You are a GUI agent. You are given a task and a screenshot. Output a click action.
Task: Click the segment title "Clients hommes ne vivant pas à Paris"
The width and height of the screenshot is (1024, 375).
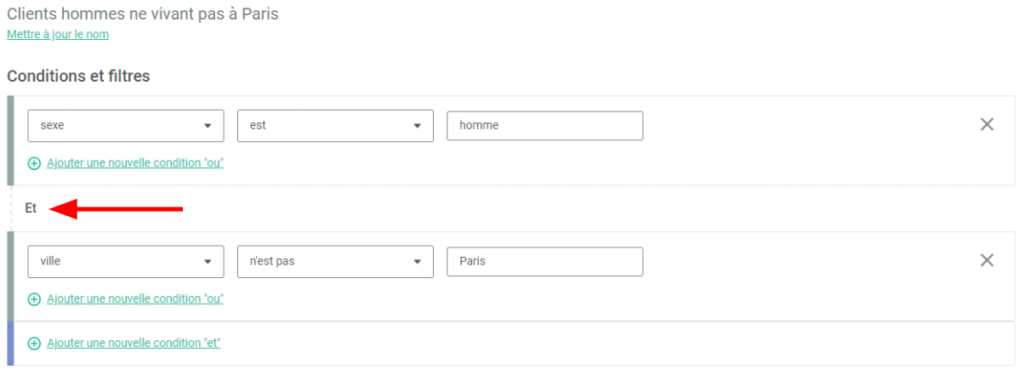(142, 14)
